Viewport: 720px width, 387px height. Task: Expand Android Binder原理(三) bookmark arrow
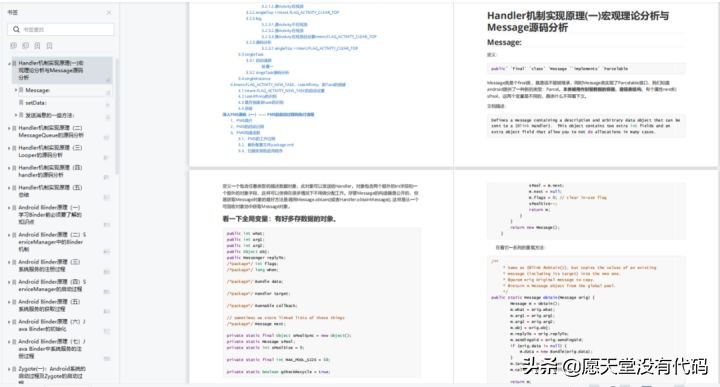(x=9, y=262)
